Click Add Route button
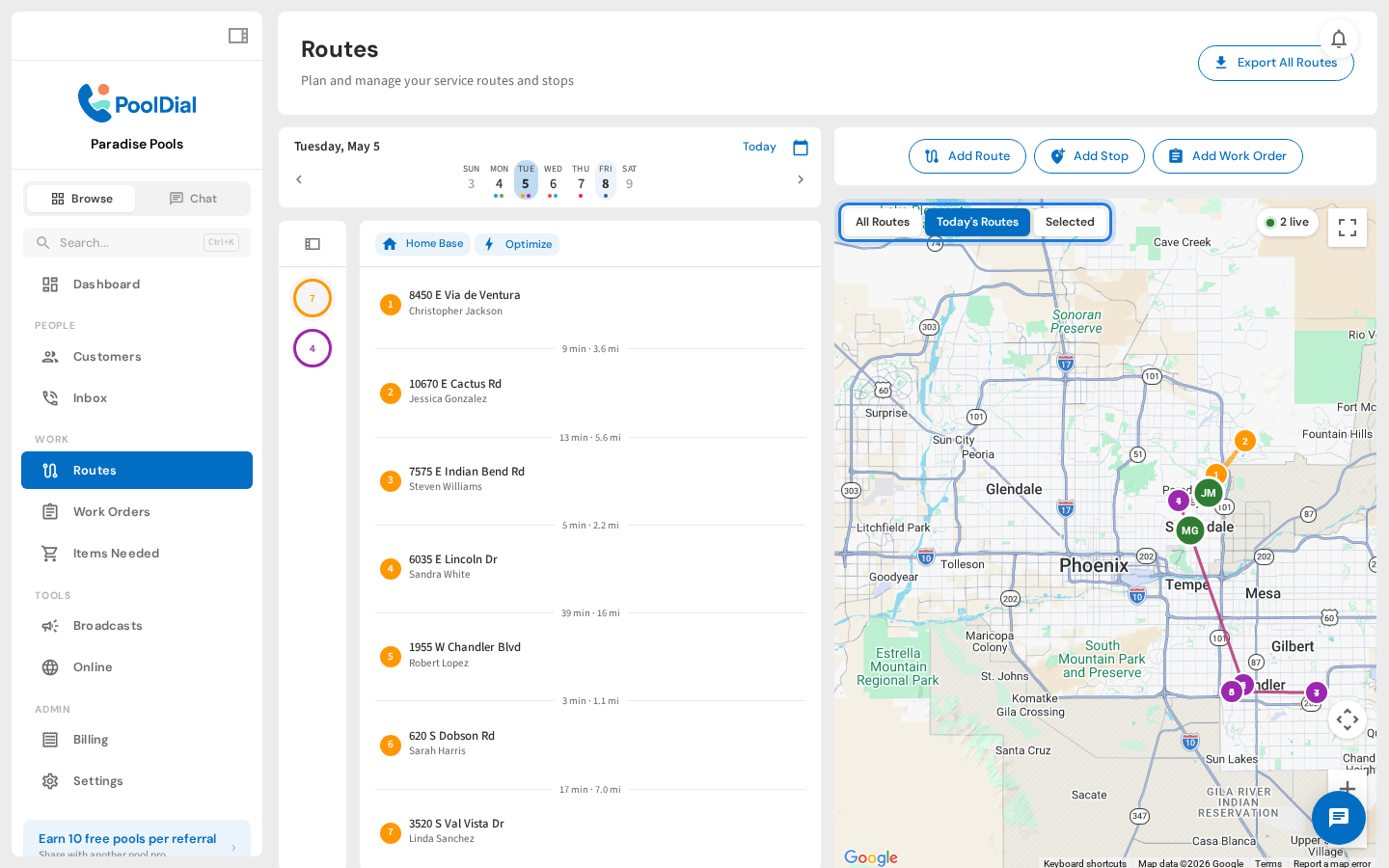Image resolution: width=1389 pixels, height=868 pixels. [x=967, y=156]
